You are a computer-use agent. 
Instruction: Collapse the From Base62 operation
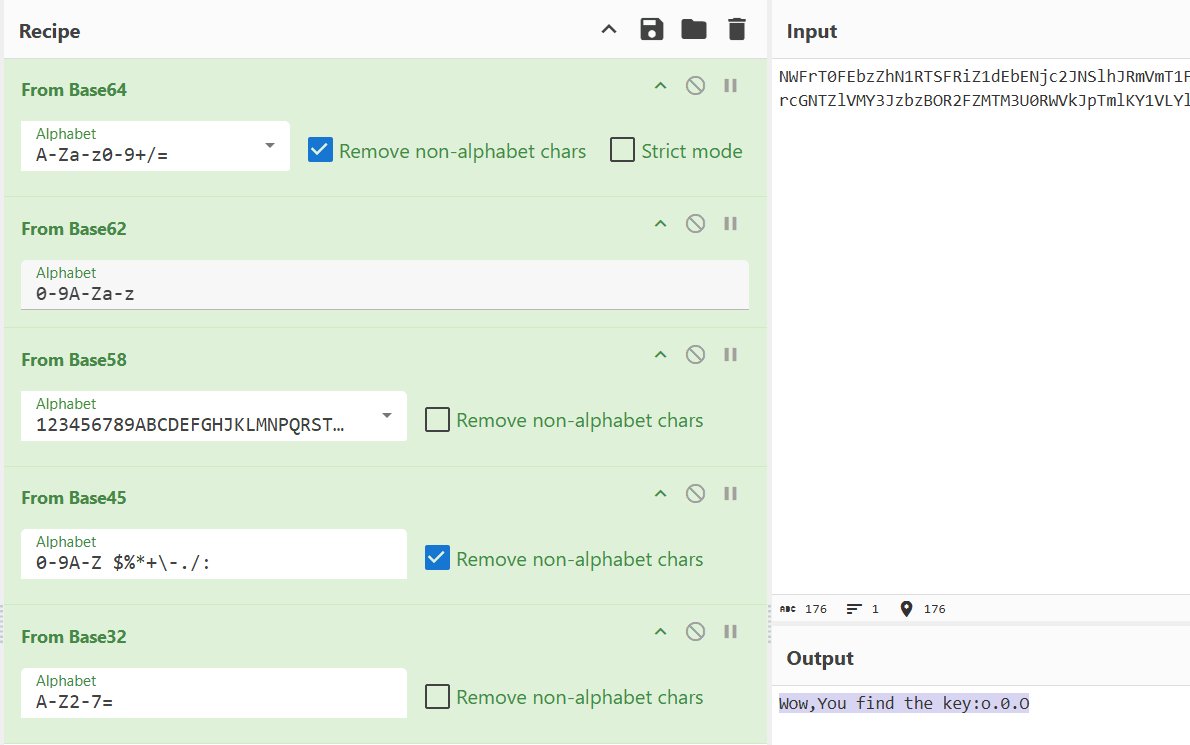click(660, 224)
